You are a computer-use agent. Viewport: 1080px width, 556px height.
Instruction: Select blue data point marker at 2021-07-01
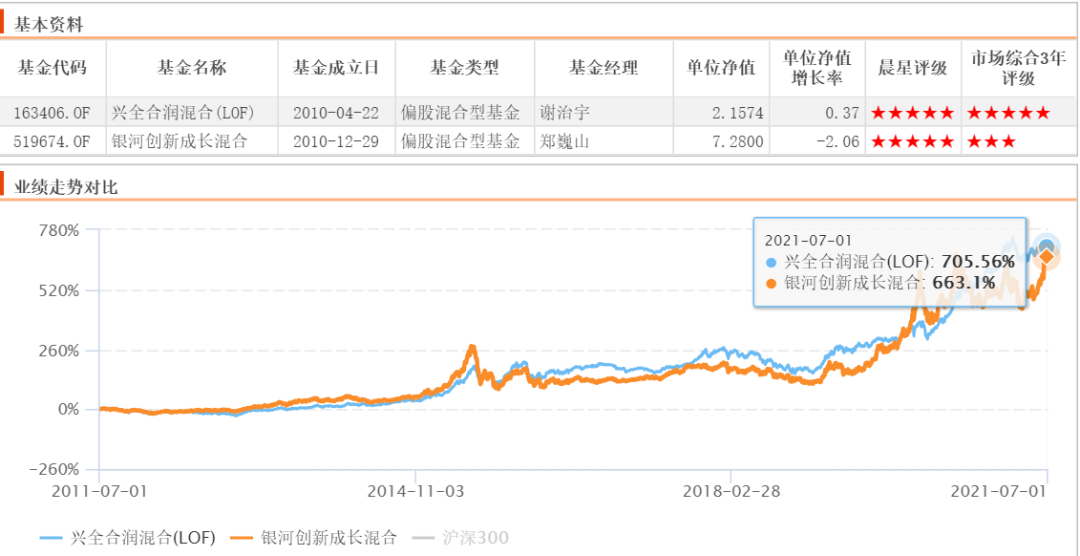pyautogui.click(x=1047, y=246)
